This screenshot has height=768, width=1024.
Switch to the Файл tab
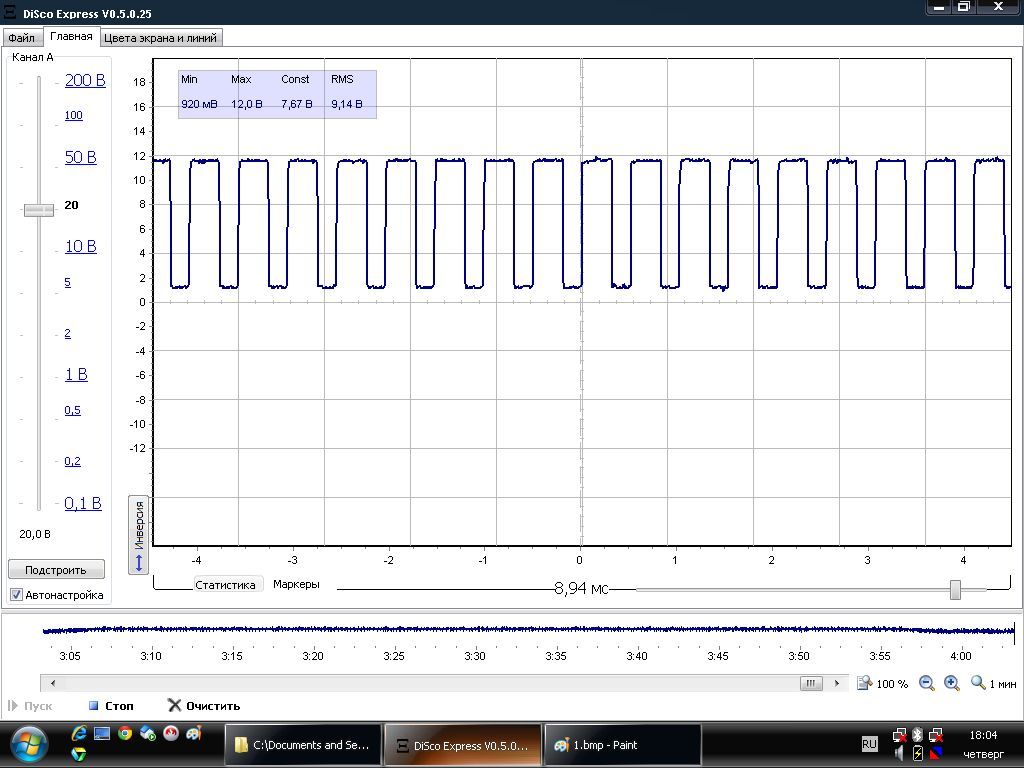click(22, 38)
